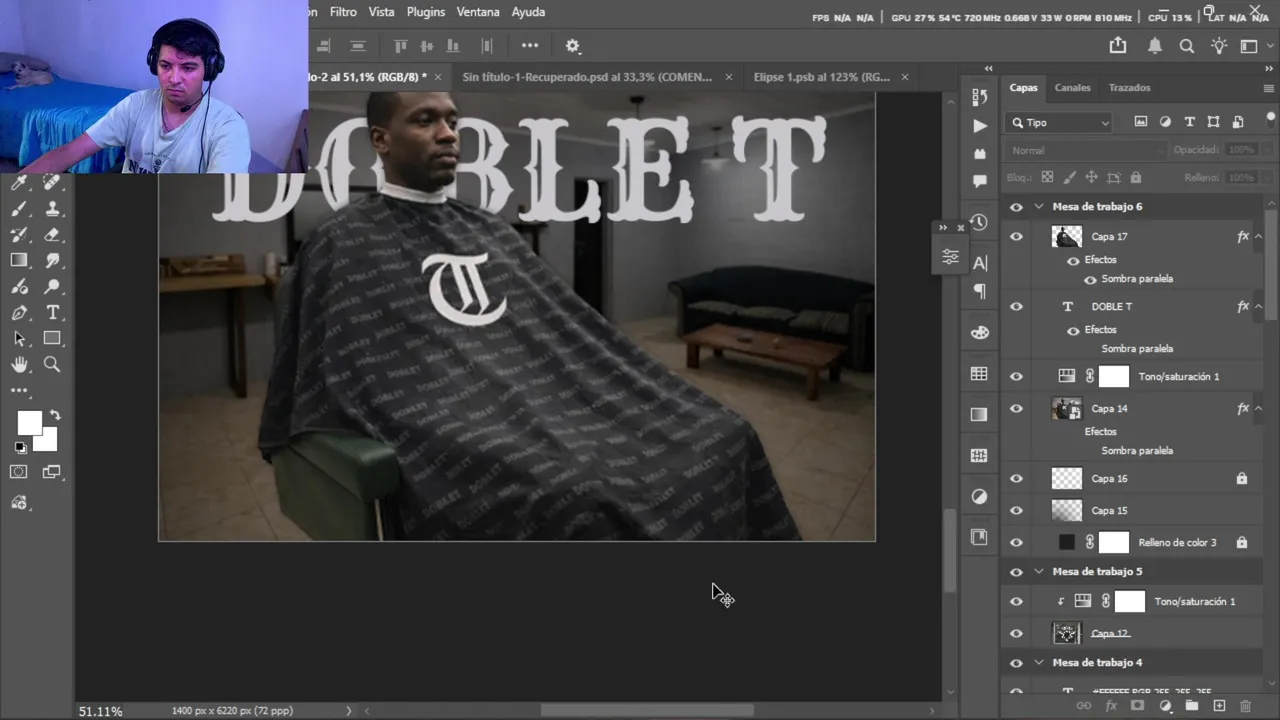Click the foreground color swatch

pyautogui.click(x=29, y=423)
